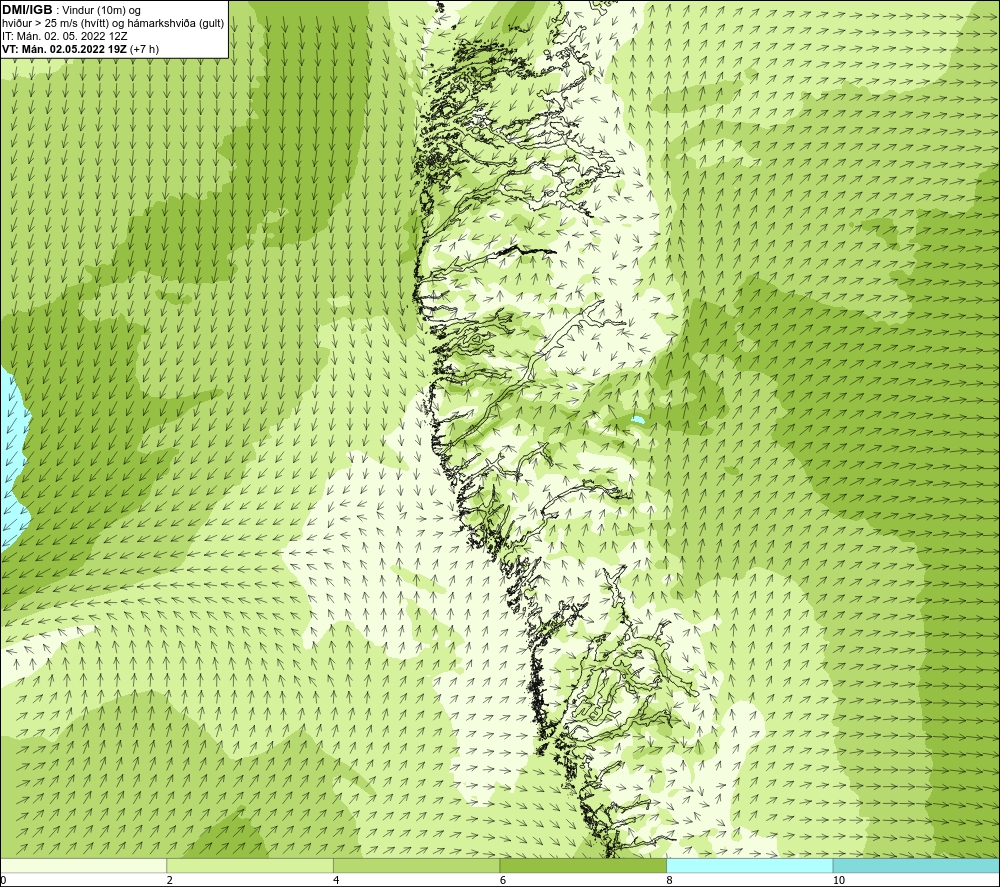Click the small cyan wind patch inland

(x=637, y=420)
